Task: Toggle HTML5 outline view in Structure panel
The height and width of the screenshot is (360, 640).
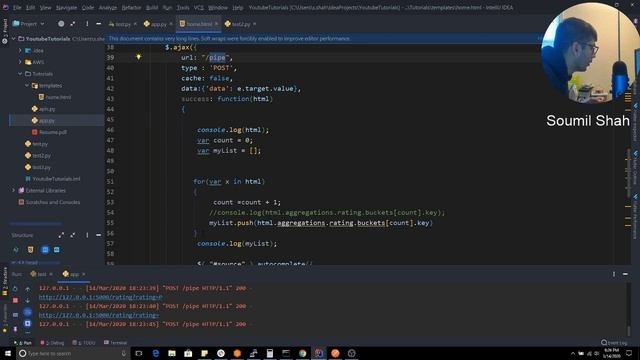Action: pos(31,250)
